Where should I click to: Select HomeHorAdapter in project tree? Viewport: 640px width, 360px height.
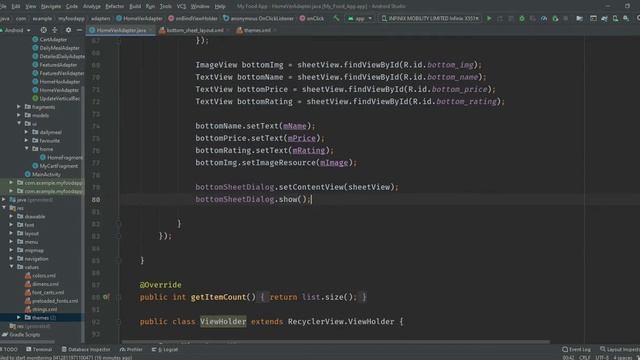60,82
